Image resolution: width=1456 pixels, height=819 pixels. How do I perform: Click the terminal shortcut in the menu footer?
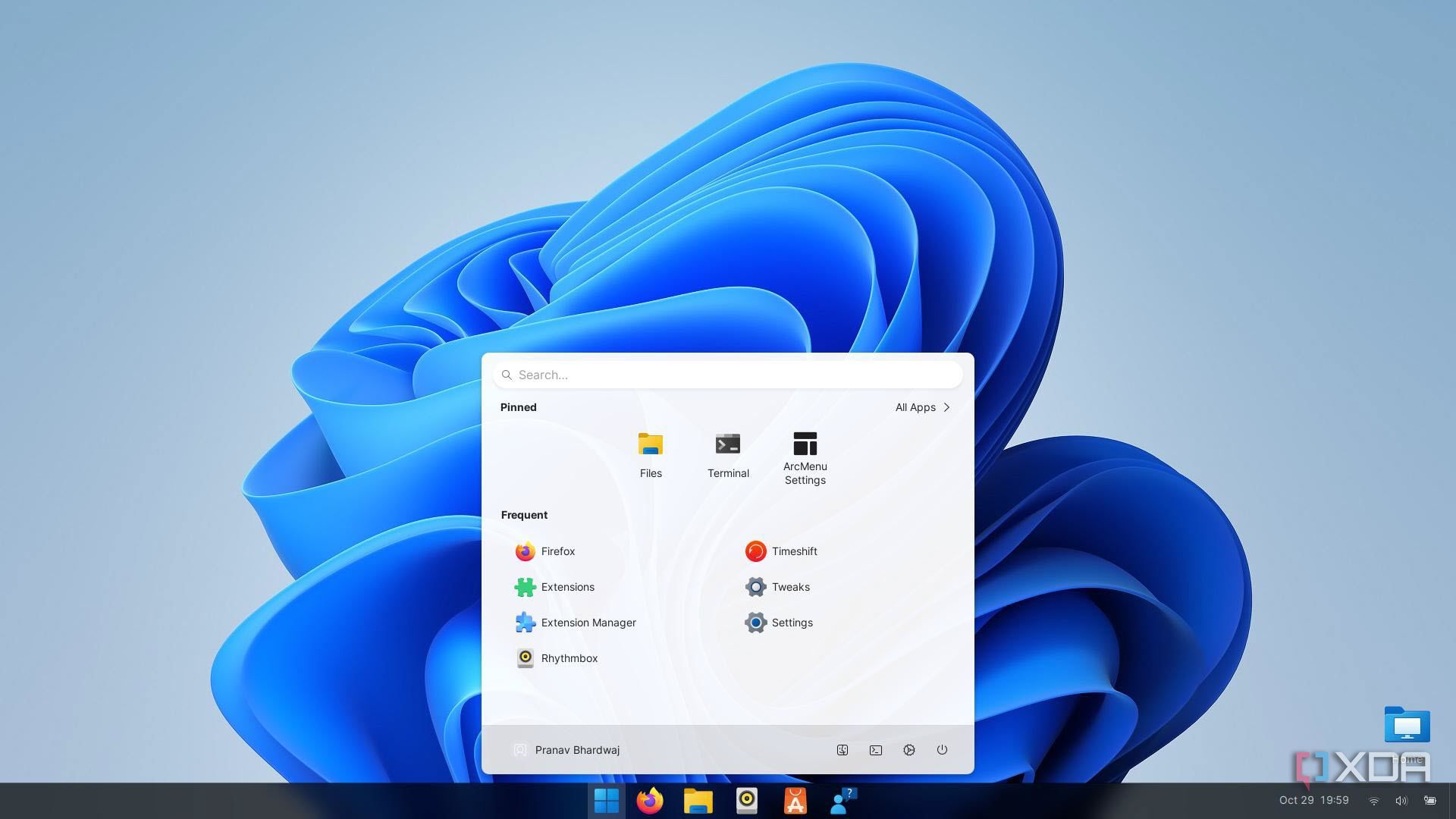(x=875, y=750)
